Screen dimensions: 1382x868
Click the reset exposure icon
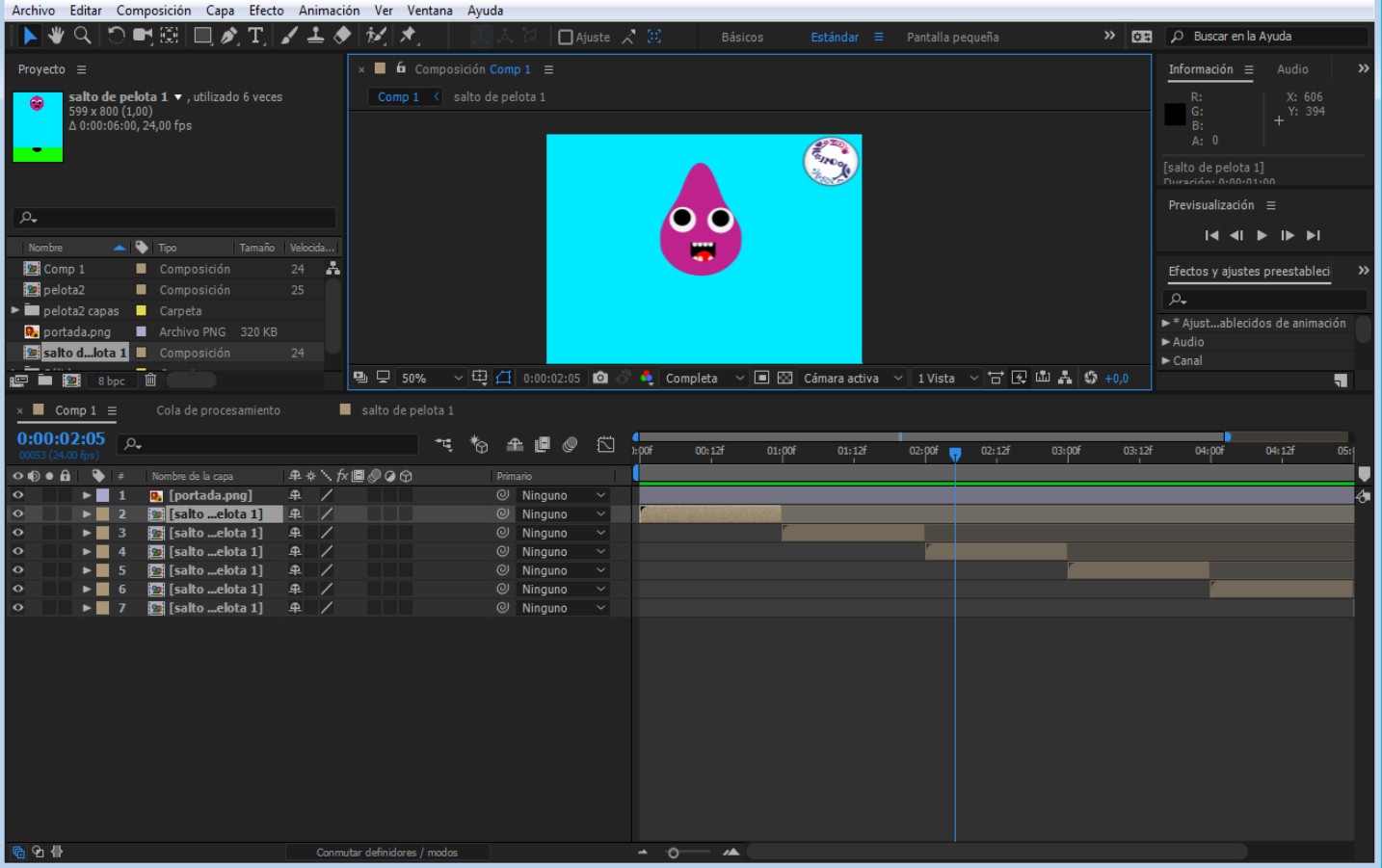(x=1091, y=378)
